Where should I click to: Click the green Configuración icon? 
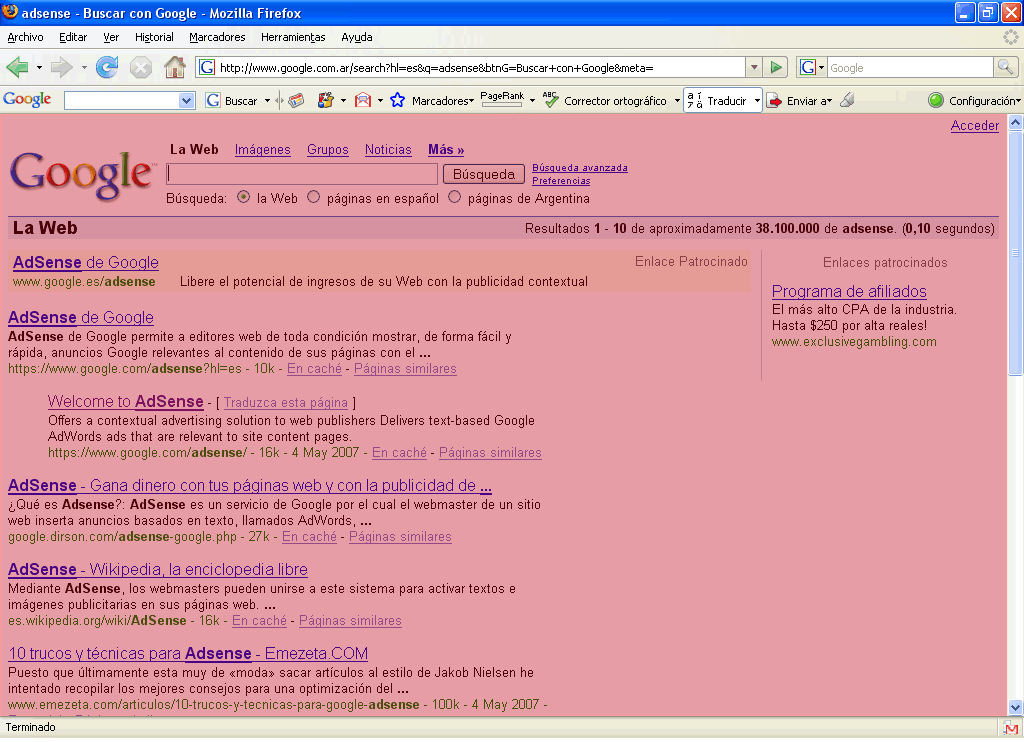point(936,101)
